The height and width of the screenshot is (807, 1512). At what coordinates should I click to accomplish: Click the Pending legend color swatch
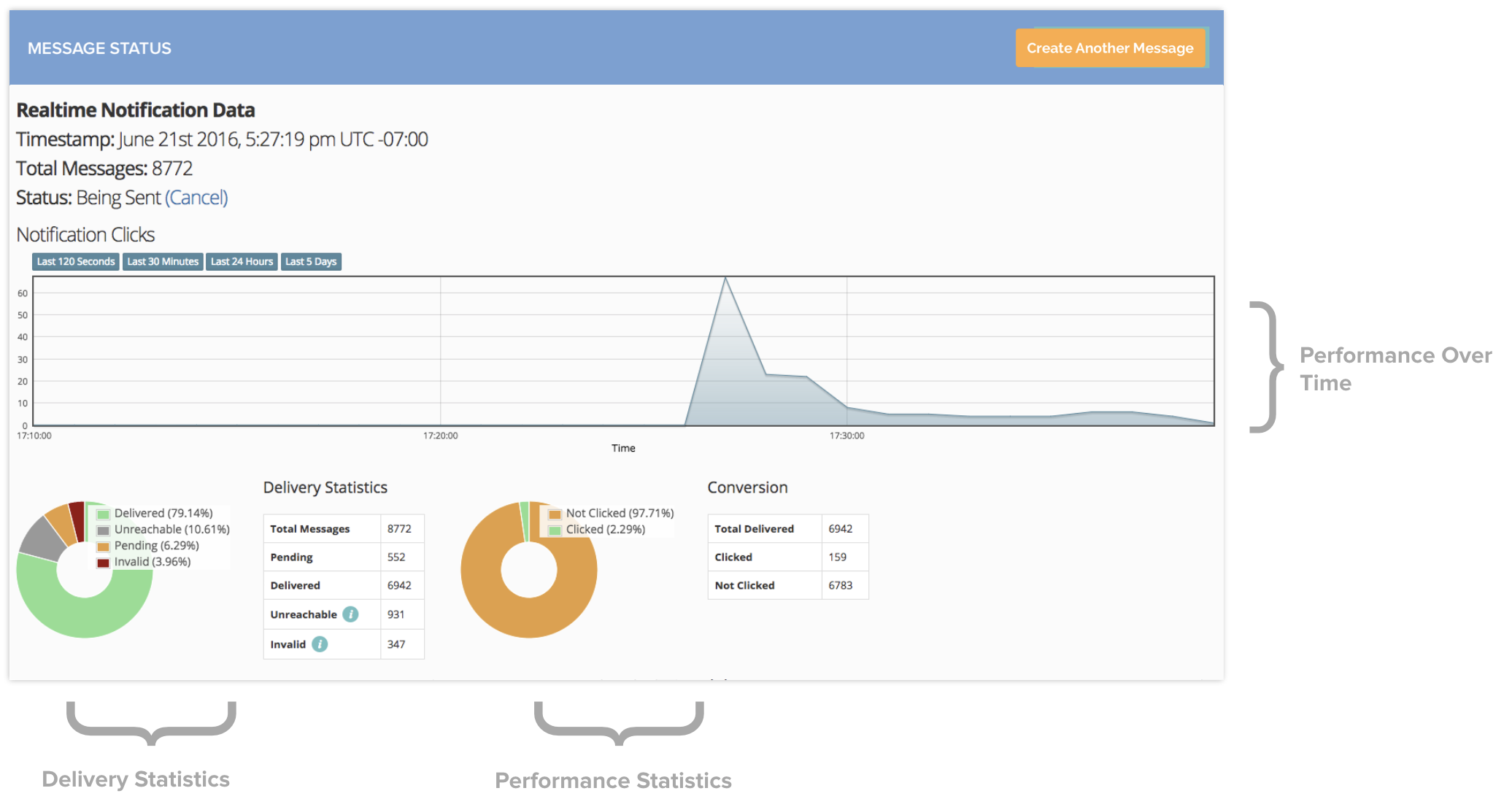pos(104,547)
